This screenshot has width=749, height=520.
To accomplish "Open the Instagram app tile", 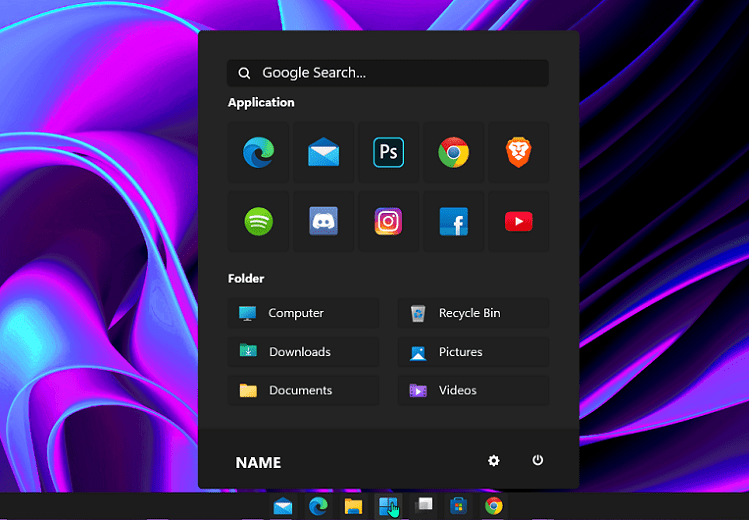I will pos(388,221).
